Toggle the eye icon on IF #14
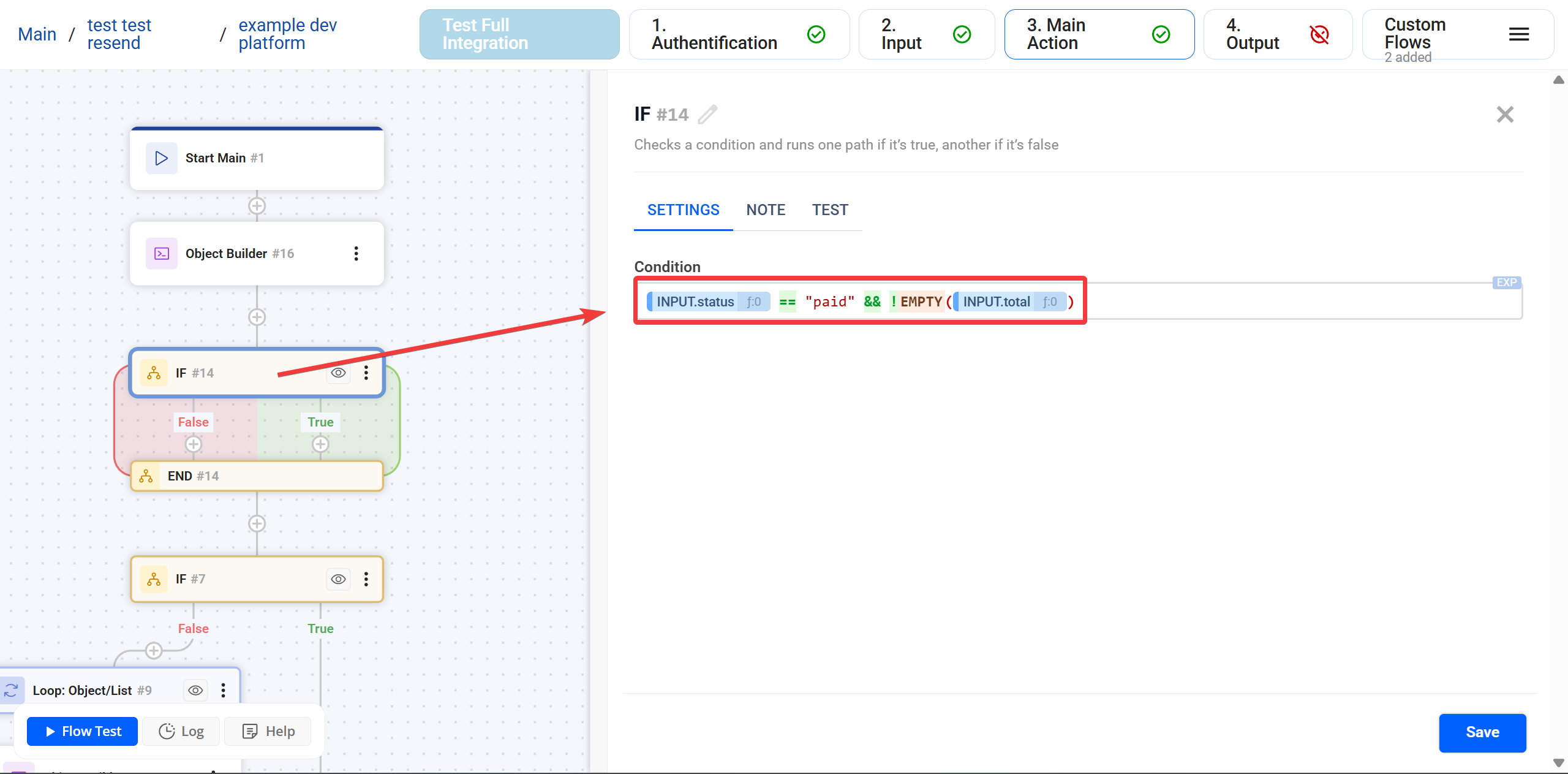Screen dimensions: 1568x774 click(x=338, y=373)
